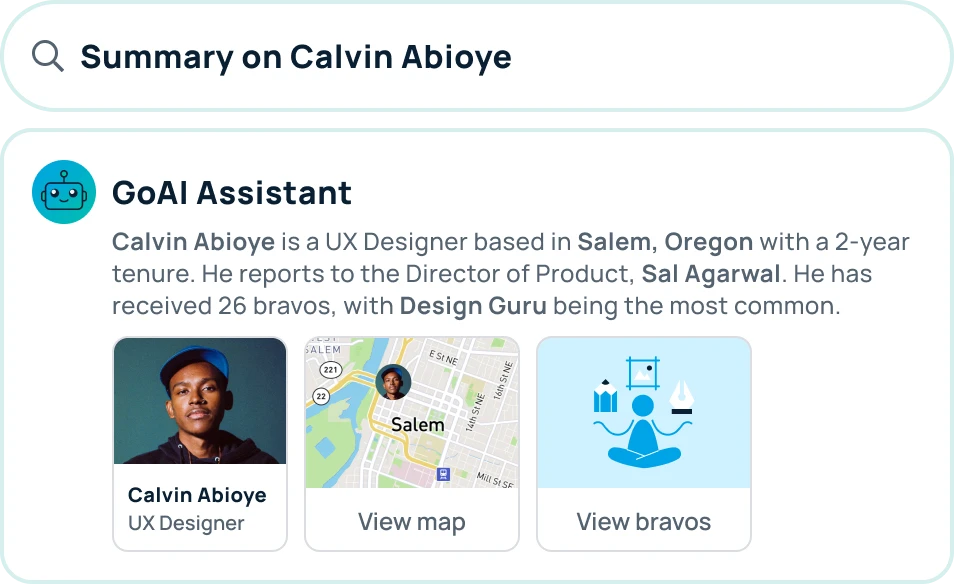Click the Calvin Abioye name under photo

(x=197, y=495)
